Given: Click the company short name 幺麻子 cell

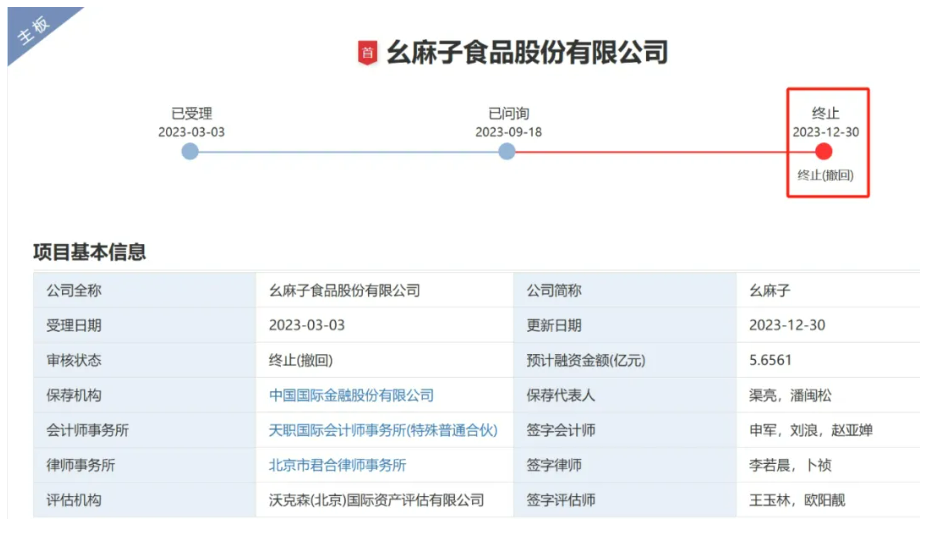Looking at the screenshot, I should [769, 290].
